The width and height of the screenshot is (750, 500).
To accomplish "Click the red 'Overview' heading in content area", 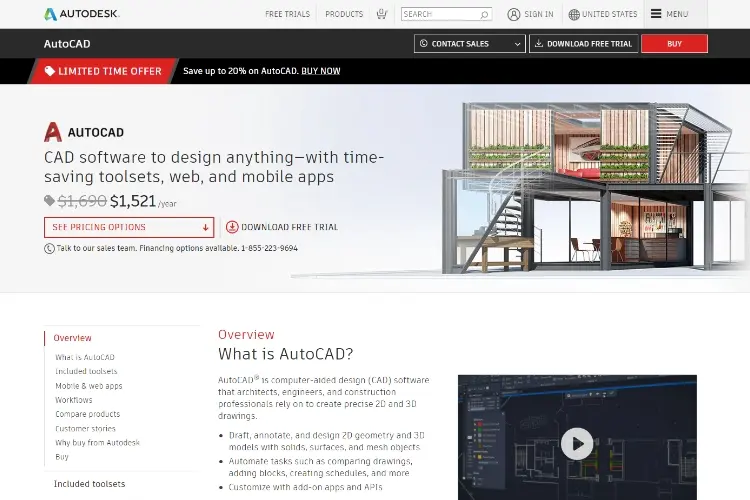I will (x=246, y=334).
